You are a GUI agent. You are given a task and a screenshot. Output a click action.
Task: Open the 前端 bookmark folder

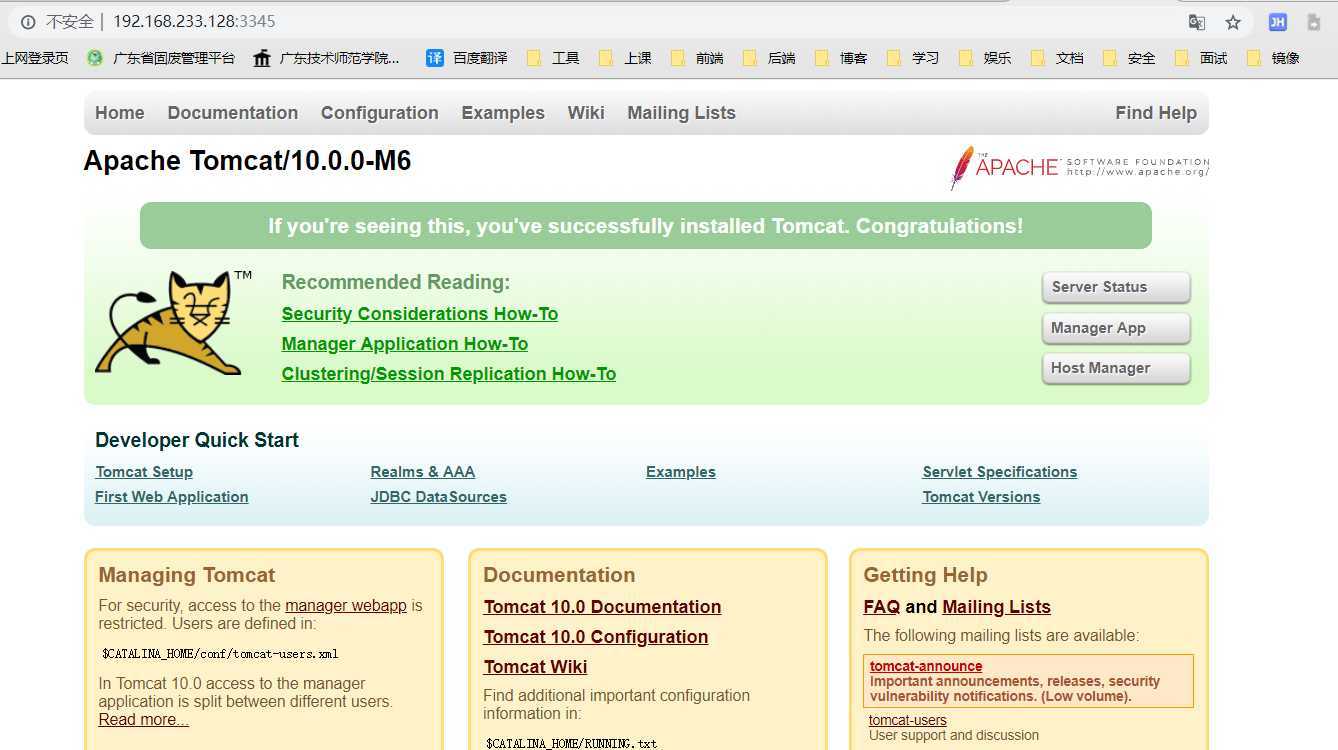tap(697, 58)
